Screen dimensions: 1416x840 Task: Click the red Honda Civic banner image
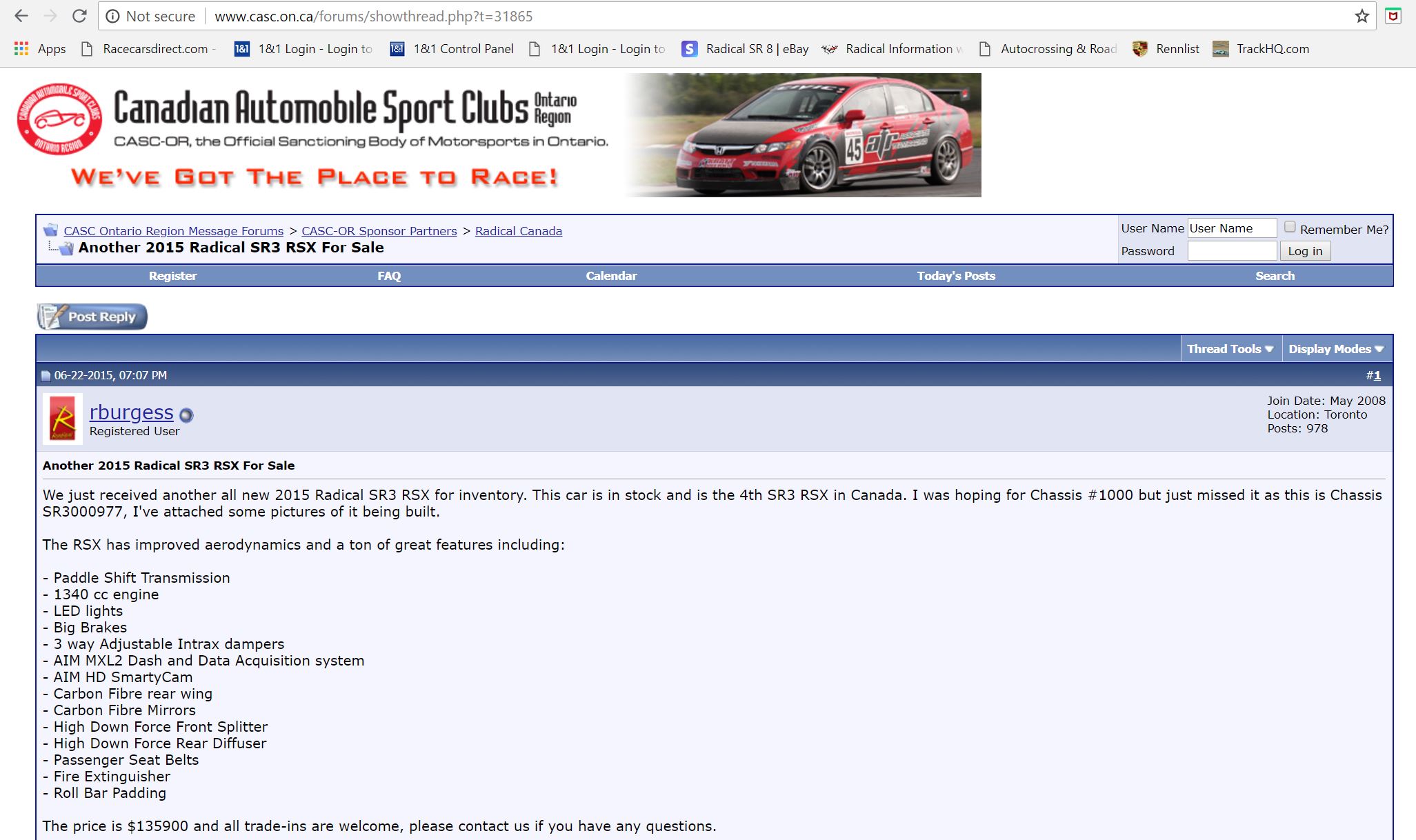click(803, 135)
